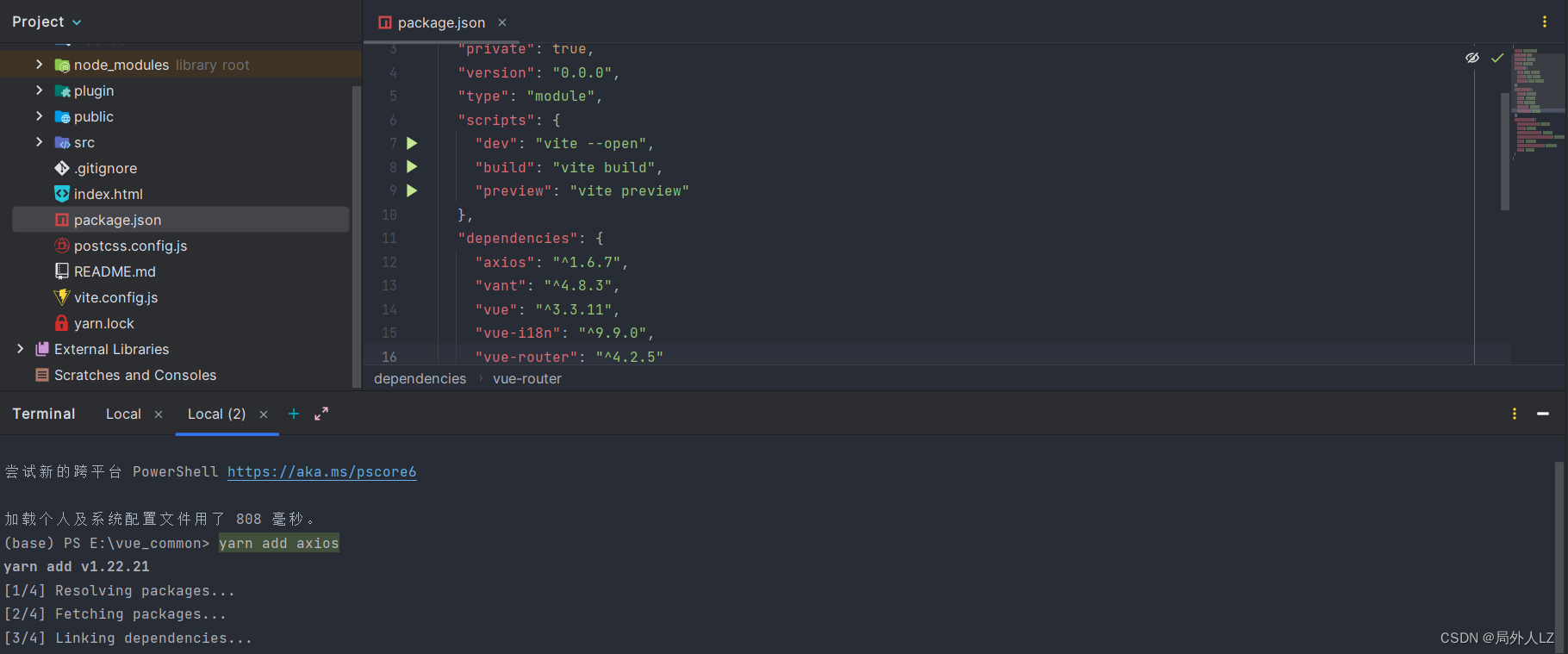Click the "type": "module" line

pos(530,97)
